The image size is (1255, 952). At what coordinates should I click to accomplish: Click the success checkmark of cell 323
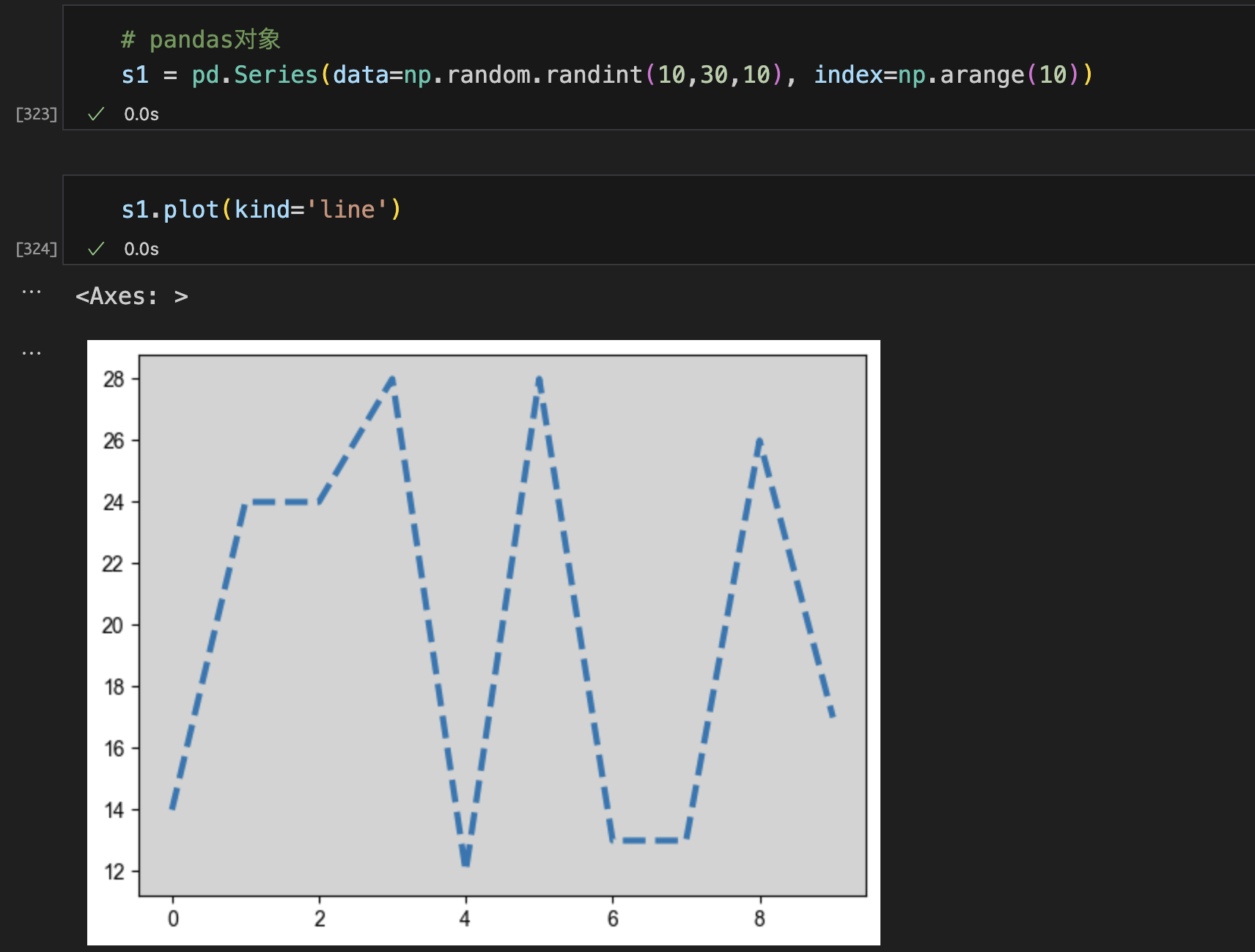96,114
